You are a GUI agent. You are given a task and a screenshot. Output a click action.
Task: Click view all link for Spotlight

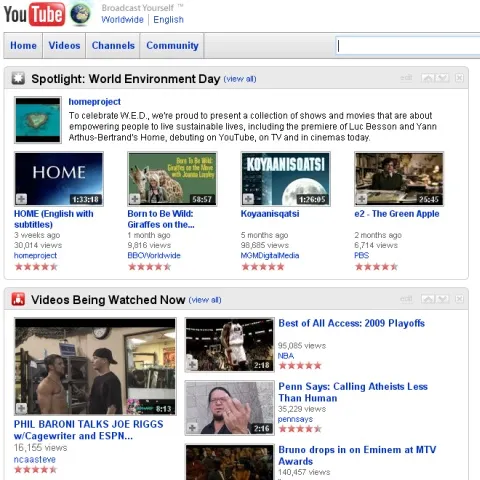point(240,79)
